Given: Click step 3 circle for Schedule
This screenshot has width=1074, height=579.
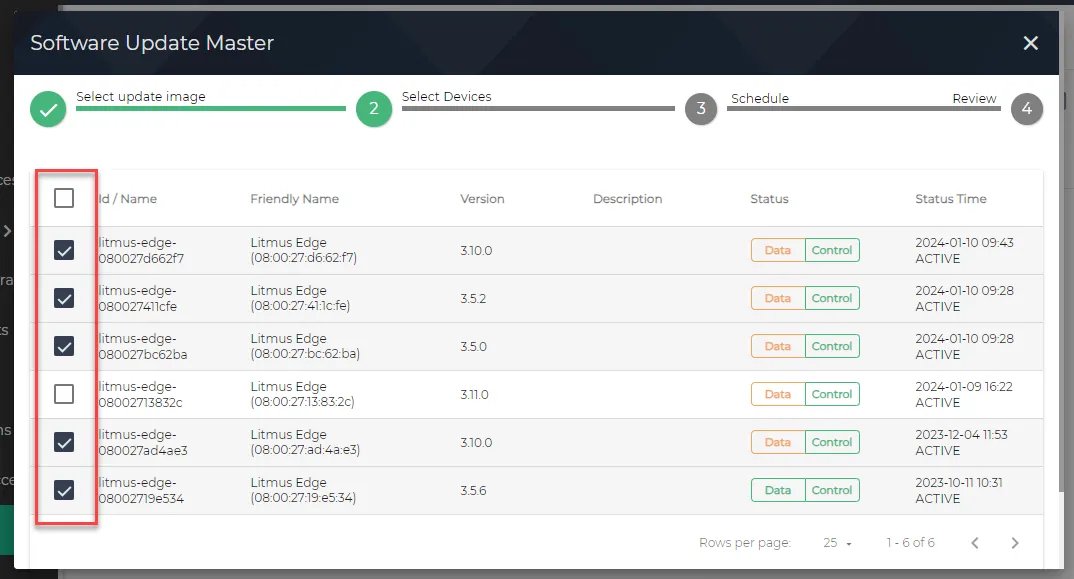Looking at the screenshot, I should (701, 108).
